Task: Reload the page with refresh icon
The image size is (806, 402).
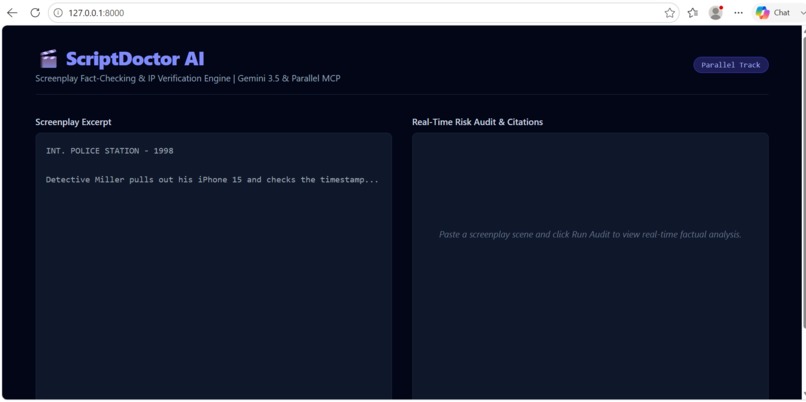Action: [x=35, y=13]
